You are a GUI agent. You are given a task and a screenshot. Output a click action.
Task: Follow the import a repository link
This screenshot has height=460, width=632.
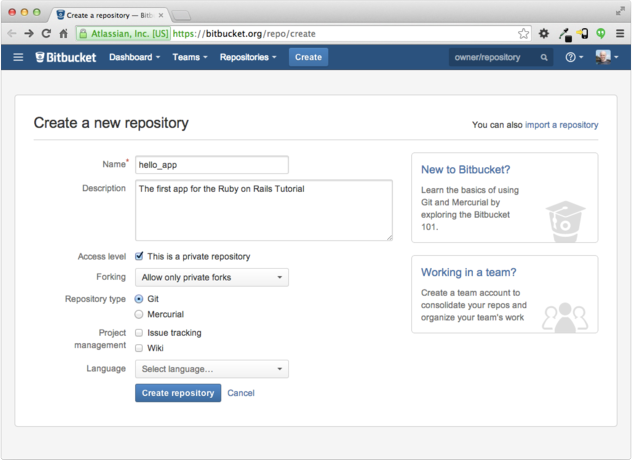[x=561, y=125]
